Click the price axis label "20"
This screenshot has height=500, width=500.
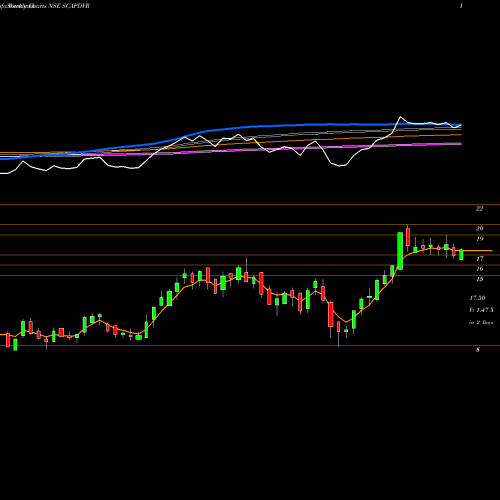pyautogui.click(x=479, y=229)
